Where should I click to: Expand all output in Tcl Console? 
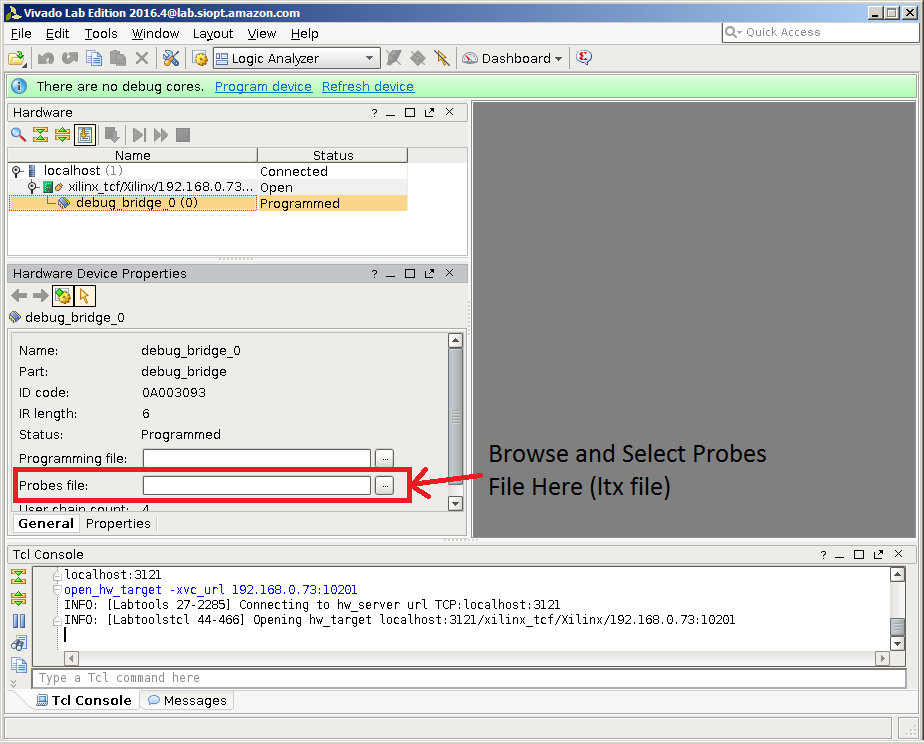[x=19, y=598]
